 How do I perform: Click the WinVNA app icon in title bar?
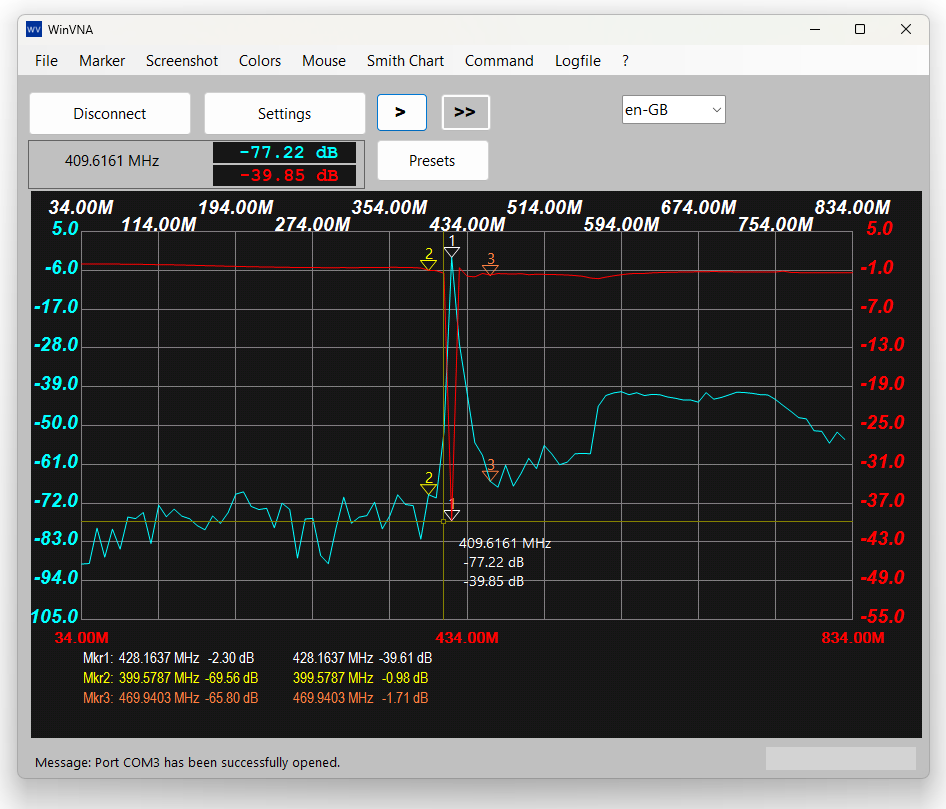point(34,29)
